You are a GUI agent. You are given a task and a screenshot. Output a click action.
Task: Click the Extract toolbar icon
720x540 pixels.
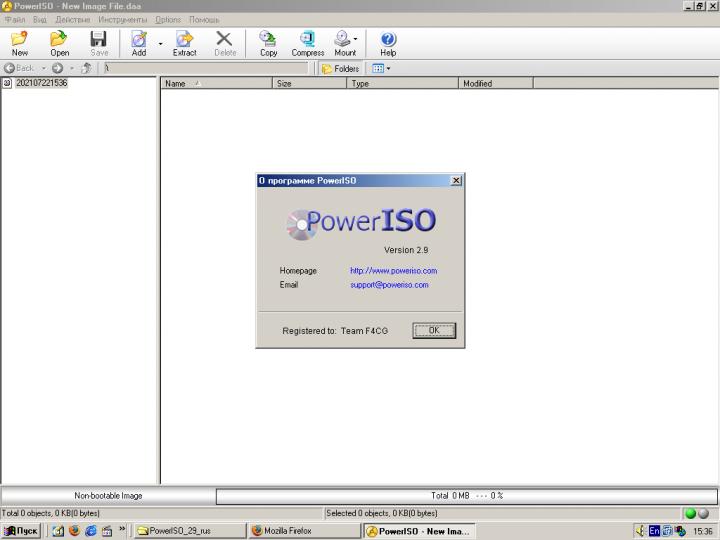[184, 43]
